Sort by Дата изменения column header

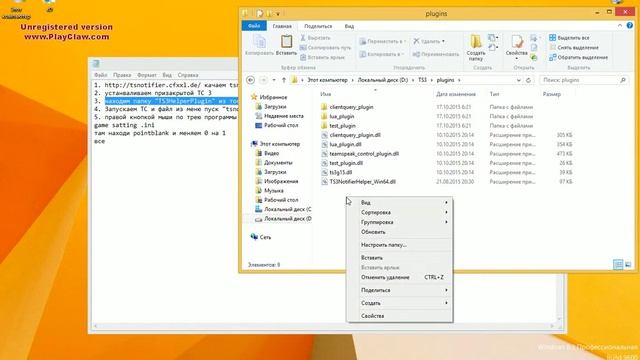(x=456, y=94)
